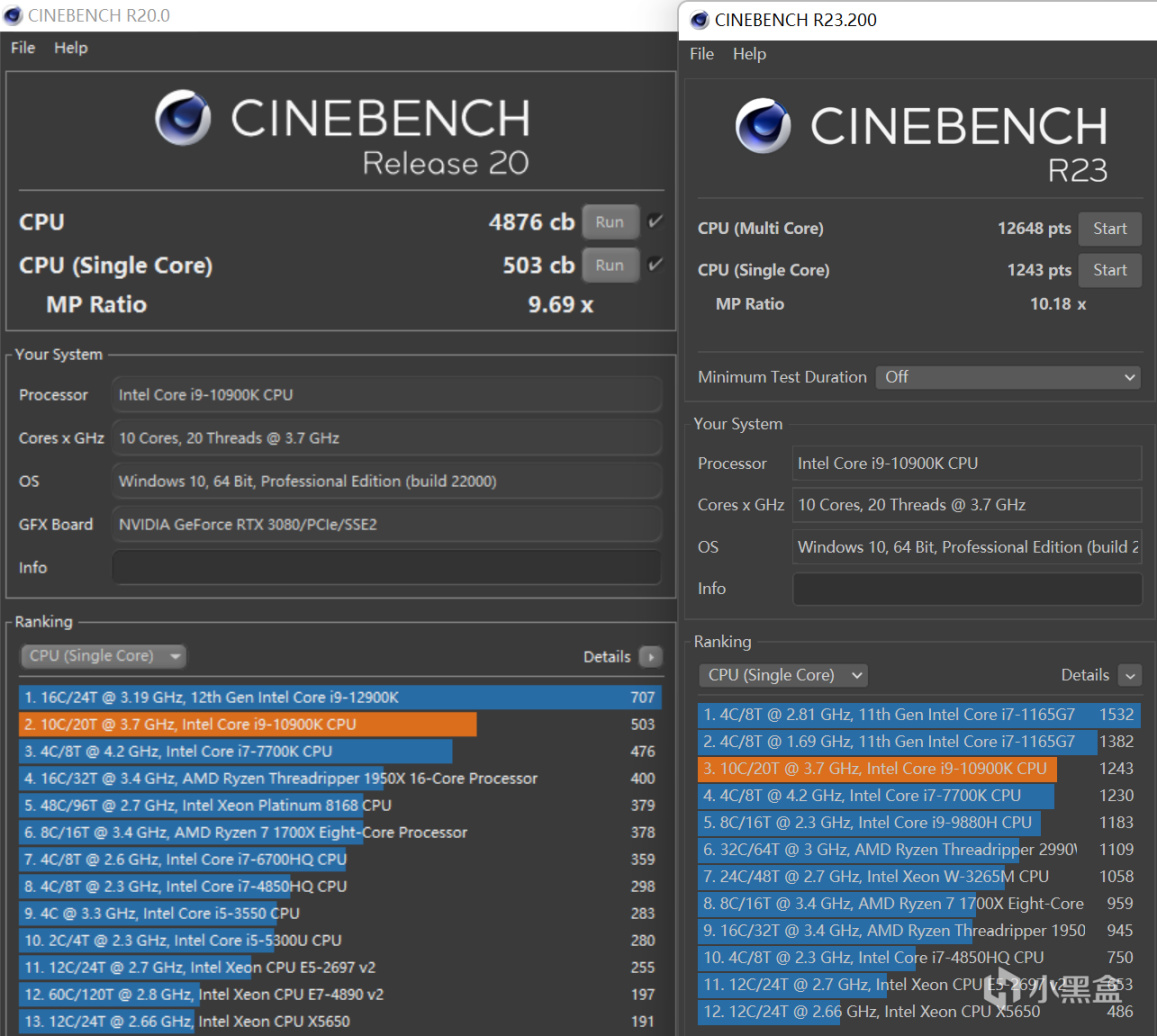Click the Cinebench R20 title bar icon
This screenshot has width=1157, height=1036.
click(x=13, y=15)
